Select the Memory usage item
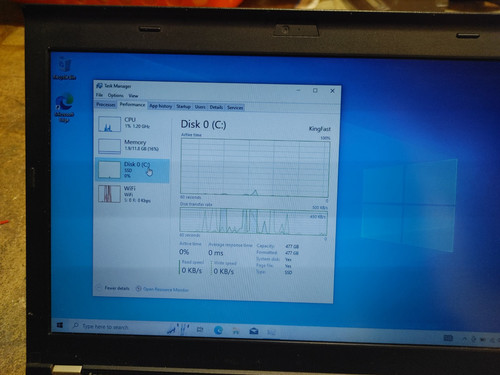Image resolution: width=500 pixels, height=375 pixels. tap(133, 146)
